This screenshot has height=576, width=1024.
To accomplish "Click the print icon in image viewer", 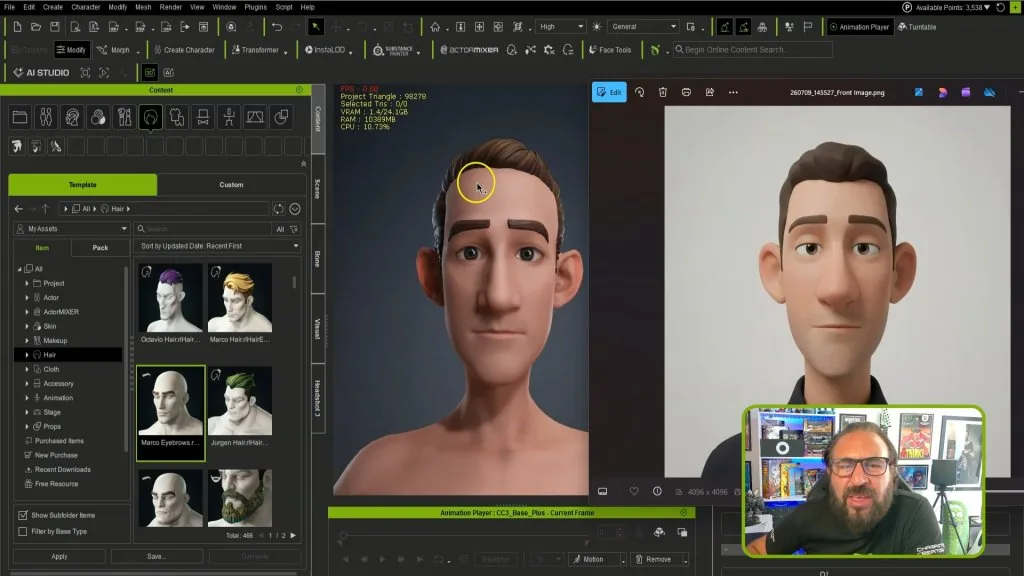I will click(x=686, y=92).
